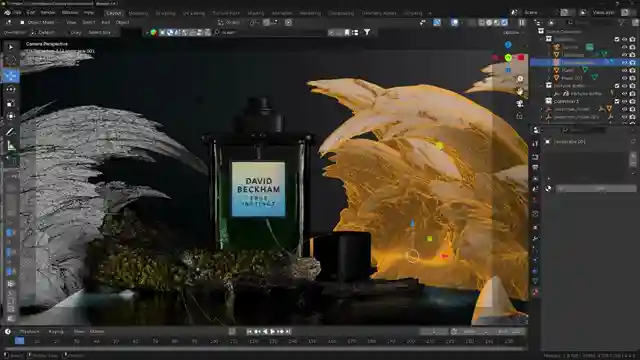Uncheck the Collection 3 checkbox
Screen dimensions: 640x360
point(617,101)
